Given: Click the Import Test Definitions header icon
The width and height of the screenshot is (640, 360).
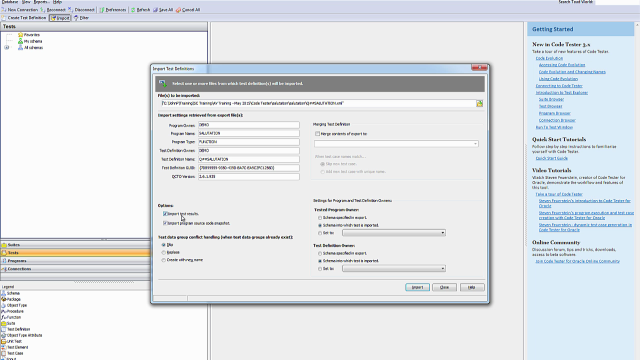Looking at the screenshot, I should click(x=163, y=84).
